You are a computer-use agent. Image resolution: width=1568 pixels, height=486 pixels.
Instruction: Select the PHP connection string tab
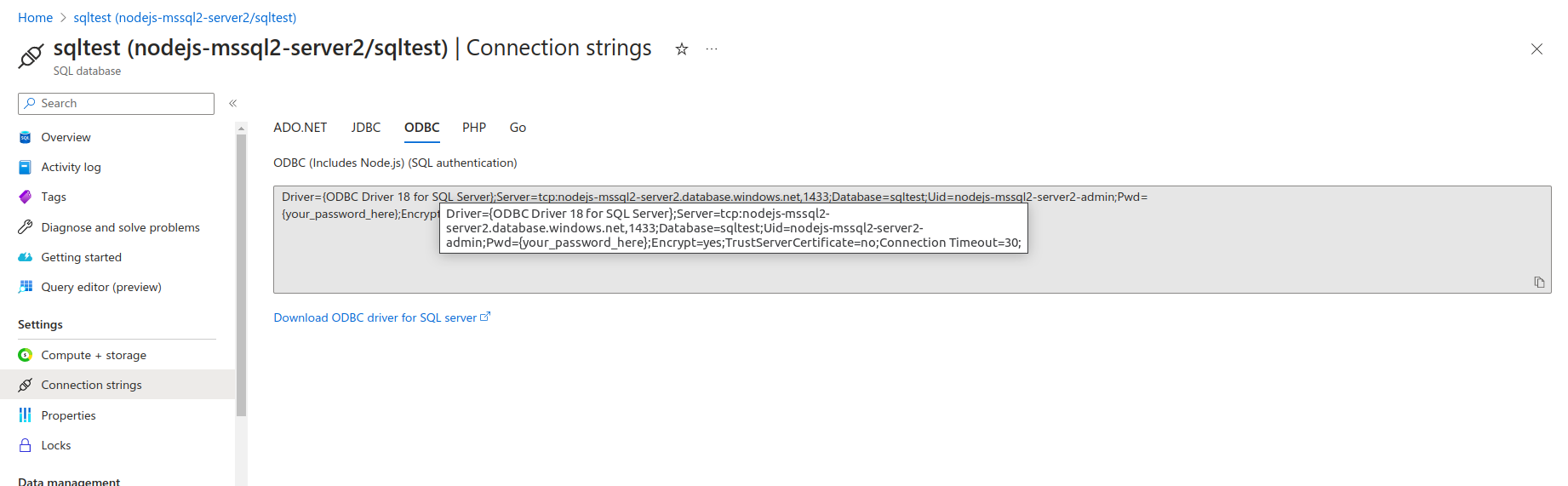[x=474, y=128]
